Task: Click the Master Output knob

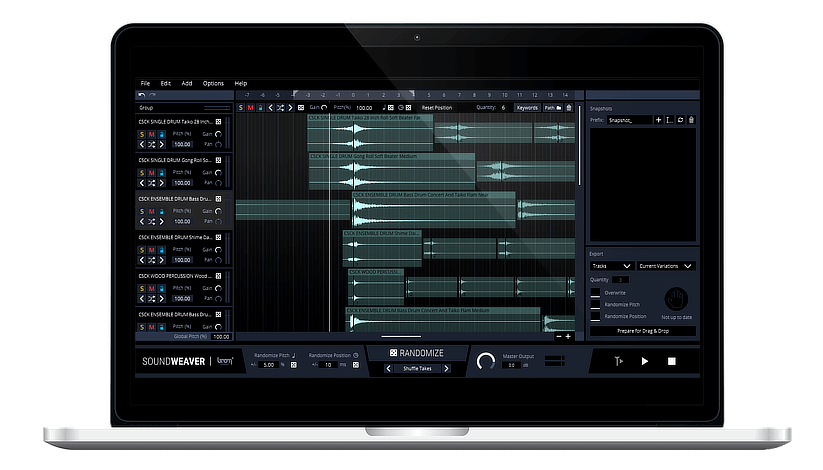Action: tap(486, 361)
